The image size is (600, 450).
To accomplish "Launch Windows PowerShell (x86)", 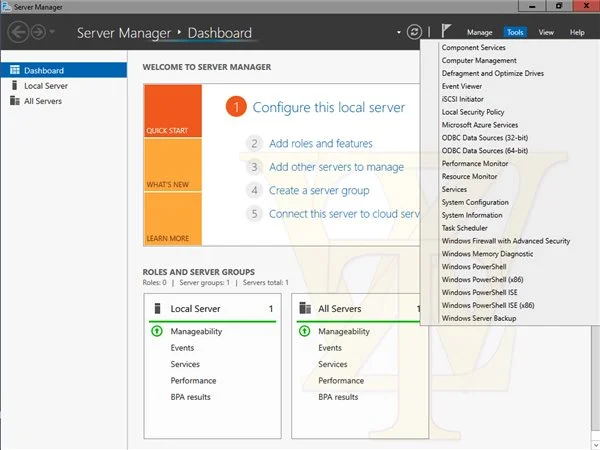I will click(x=482, y=280).
